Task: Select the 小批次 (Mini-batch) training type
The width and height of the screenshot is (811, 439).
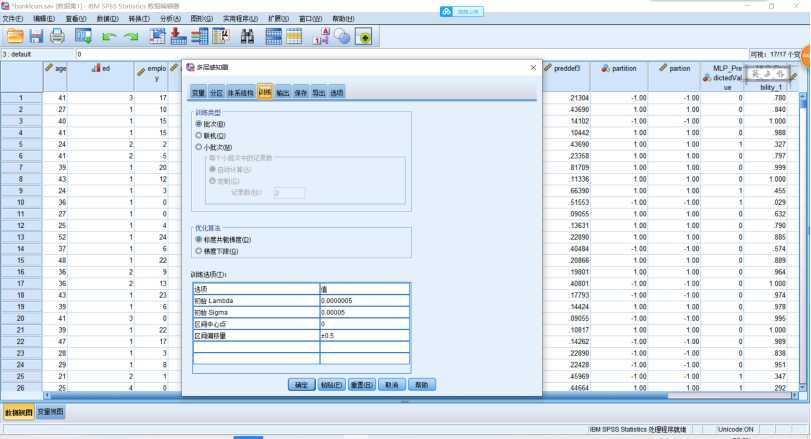Action: 199,147
